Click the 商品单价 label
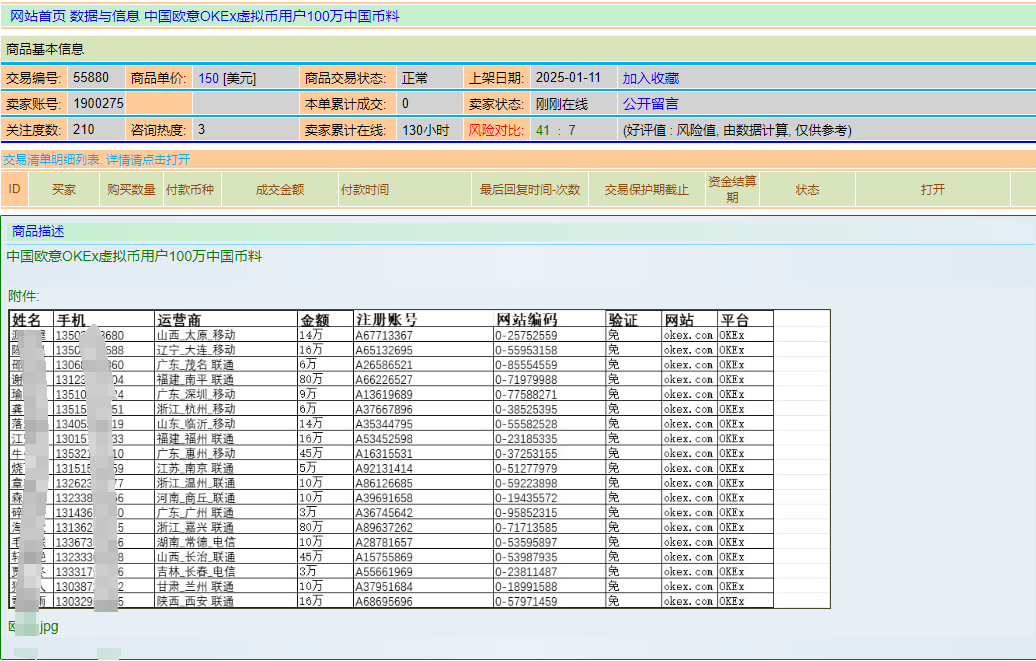Viewport: 1036px width, 661px height. [159, 78]
